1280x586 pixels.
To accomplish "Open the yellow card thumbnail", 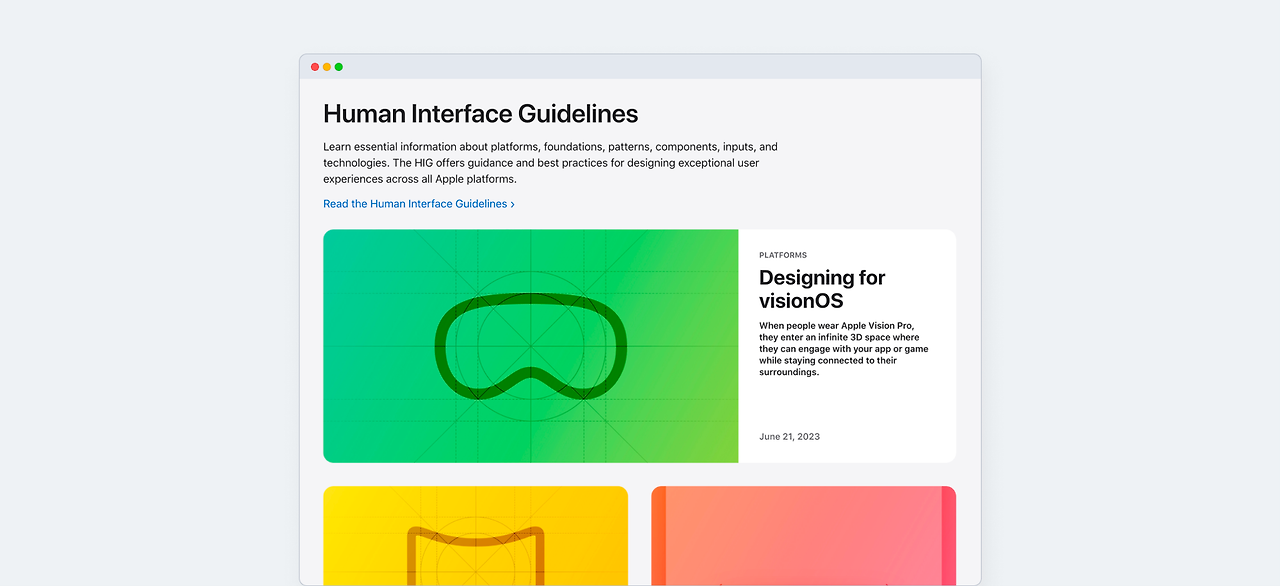I will pos(475,536).
